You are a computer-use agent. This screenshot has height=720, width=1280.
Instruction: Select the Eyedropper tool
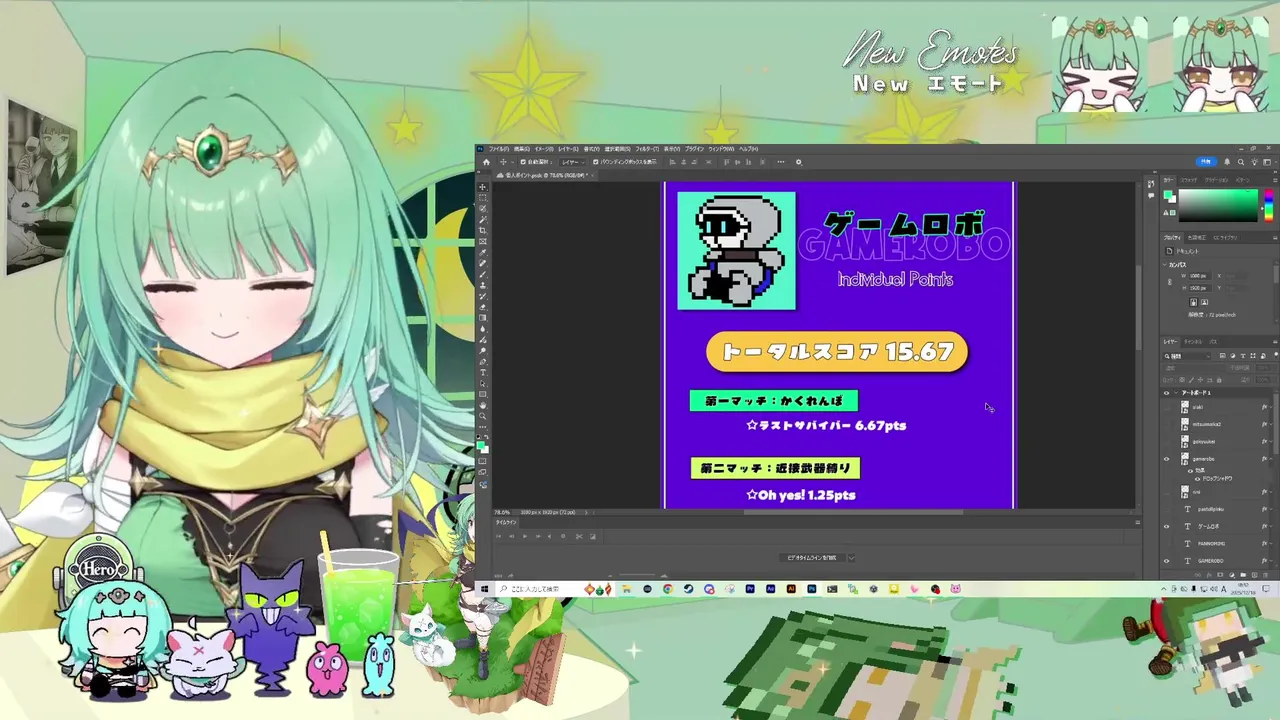(x=485, y=251)
